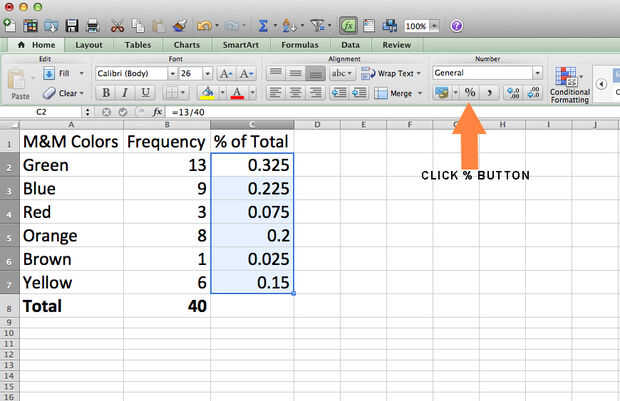The width and height of the screenshot is (620, 401).
Task: Open the Media Browser icon
Action: click(x=390, y=26)
